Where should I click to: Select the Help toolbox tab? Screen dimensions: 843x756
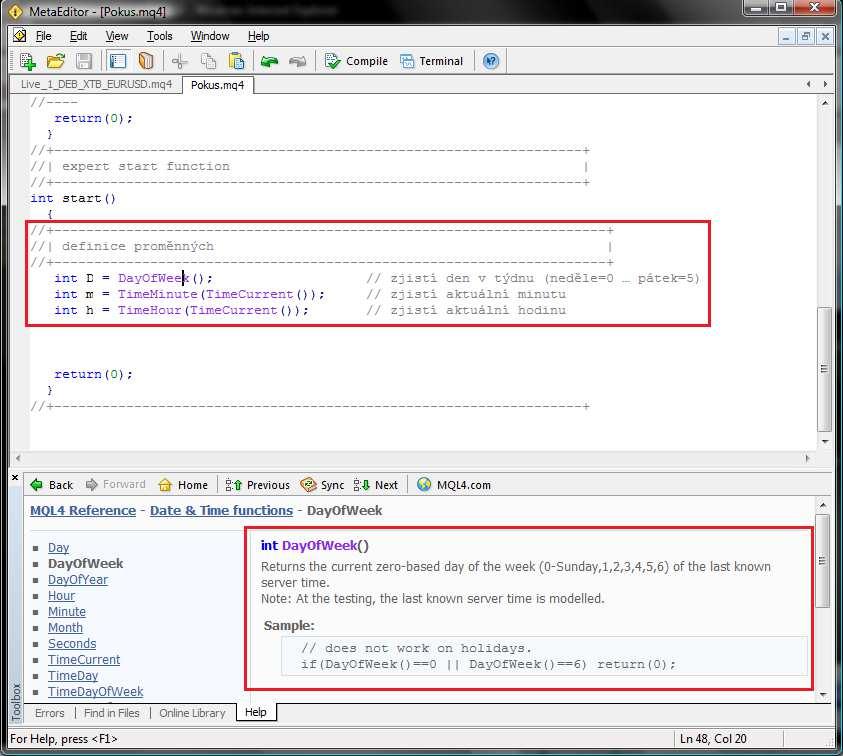256,712
